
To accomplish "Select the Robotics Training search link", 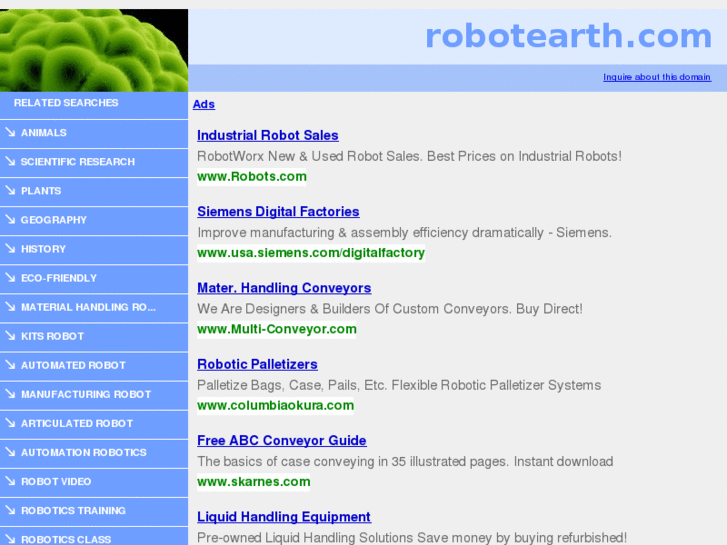I will point(73,511).
